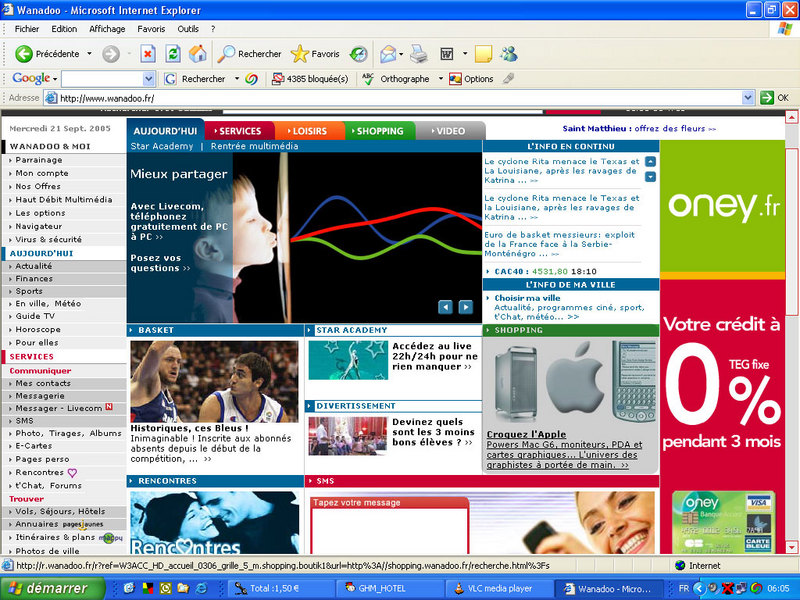Click the page scrollbar down arrow
This screenshot has width=800, height=600.
tap(792, 547)
